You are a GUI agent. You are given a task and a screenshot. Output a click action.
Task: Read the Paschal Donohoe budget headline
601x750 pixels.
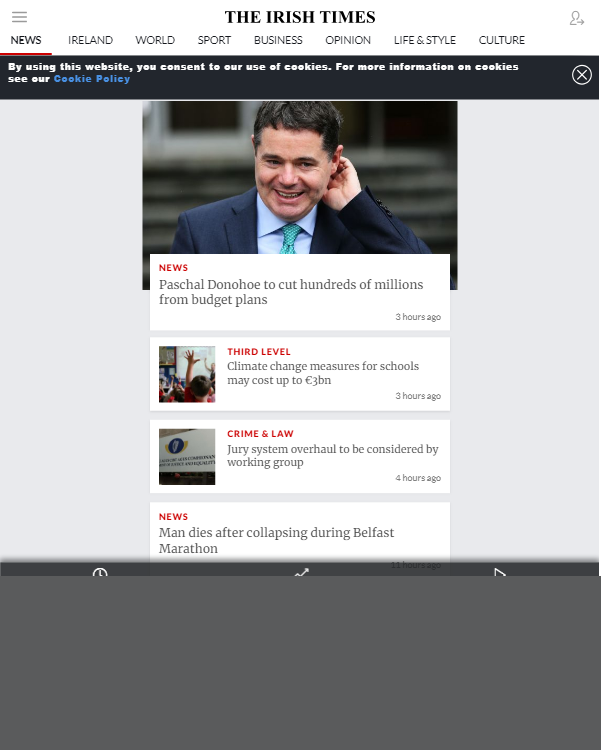coord(291,292)
